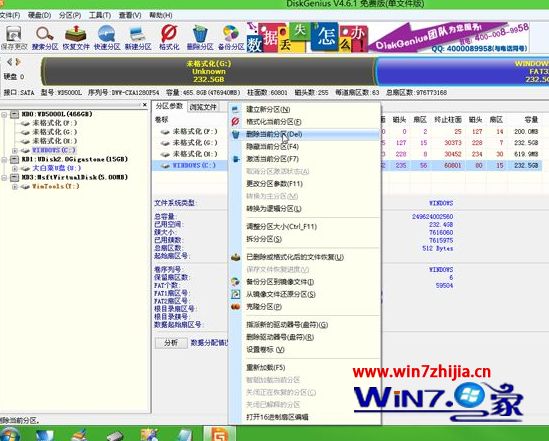Choose 指派新的驱动器号(盘符)(G) menu entry
This screenshot has width=549, height=441.
tap(305, 325)
